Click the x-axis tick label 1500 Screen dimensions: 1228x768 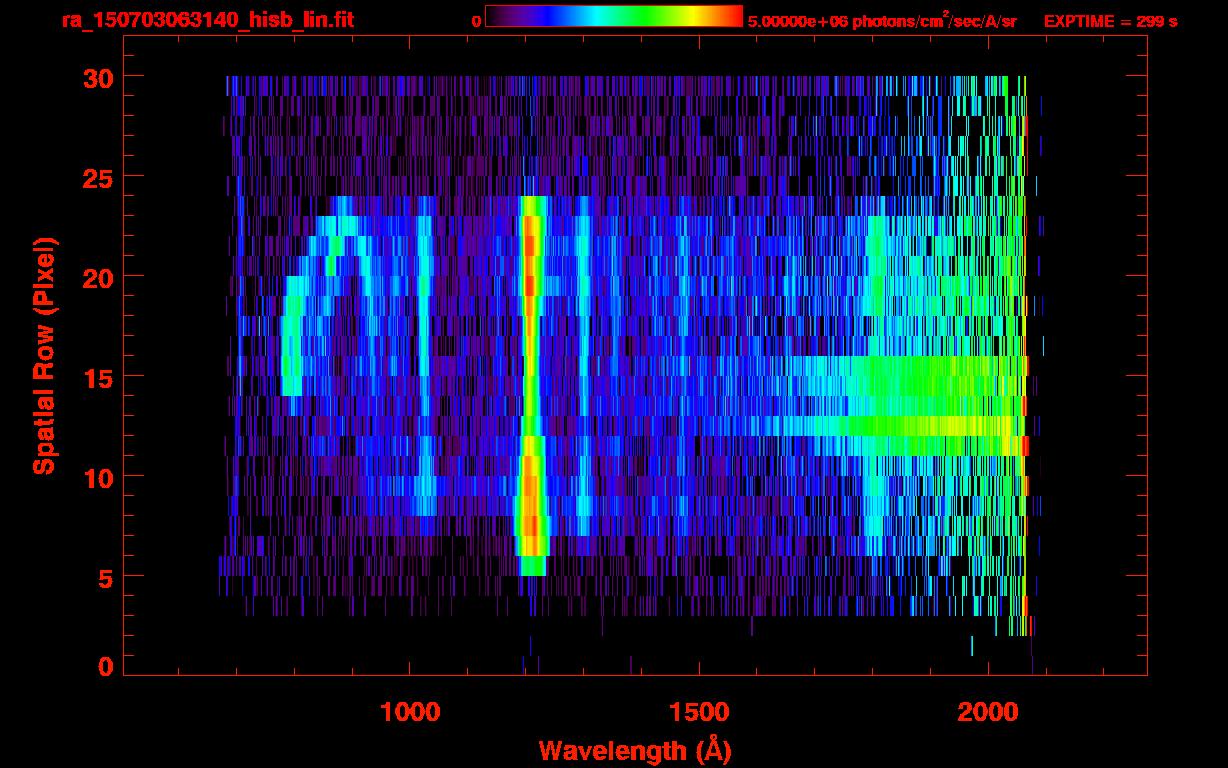point(699,712)
